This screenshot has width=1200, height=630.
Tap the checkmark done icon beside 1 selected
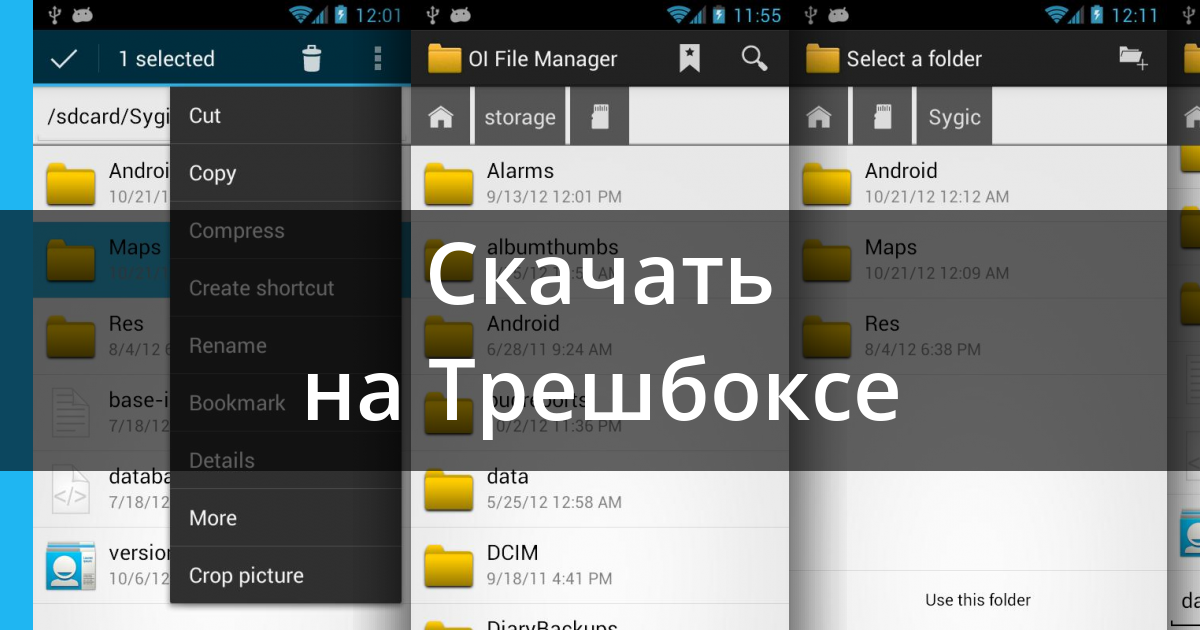[64, 59]
